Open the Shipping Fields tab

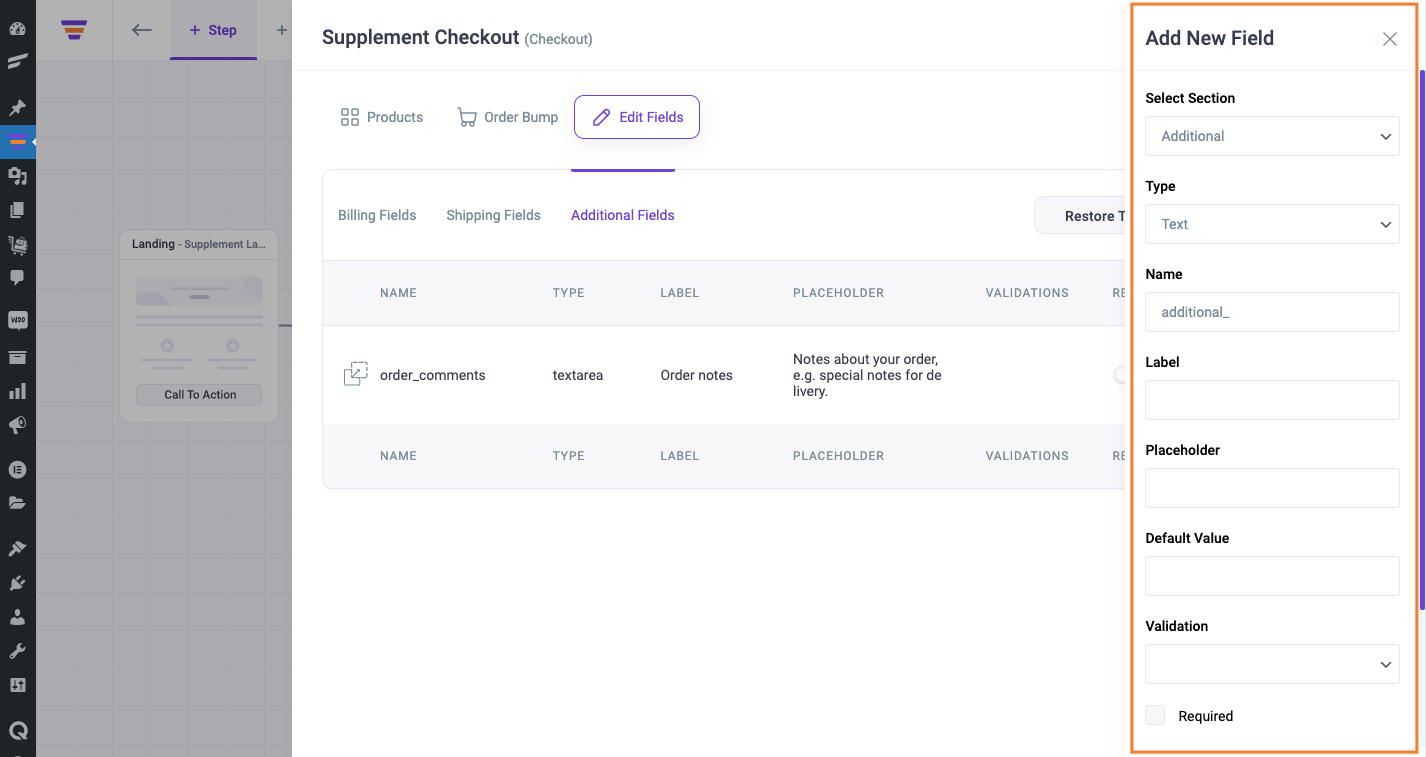tap(493, 215)
